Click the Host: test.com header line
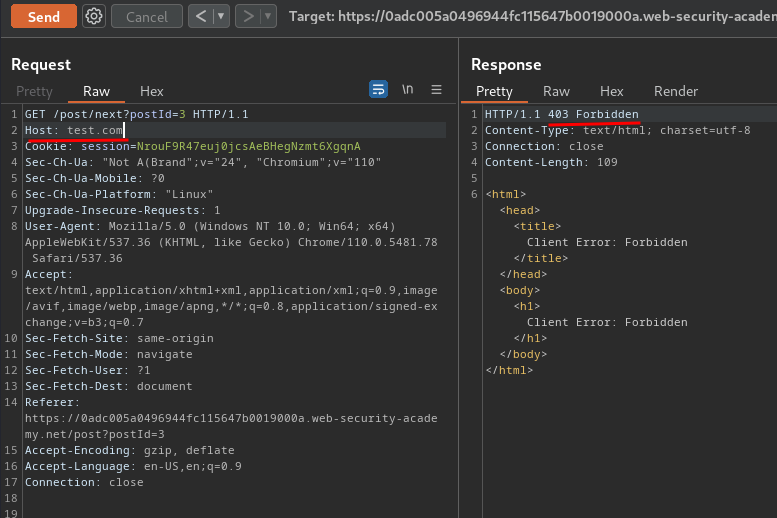 point(74,130)
